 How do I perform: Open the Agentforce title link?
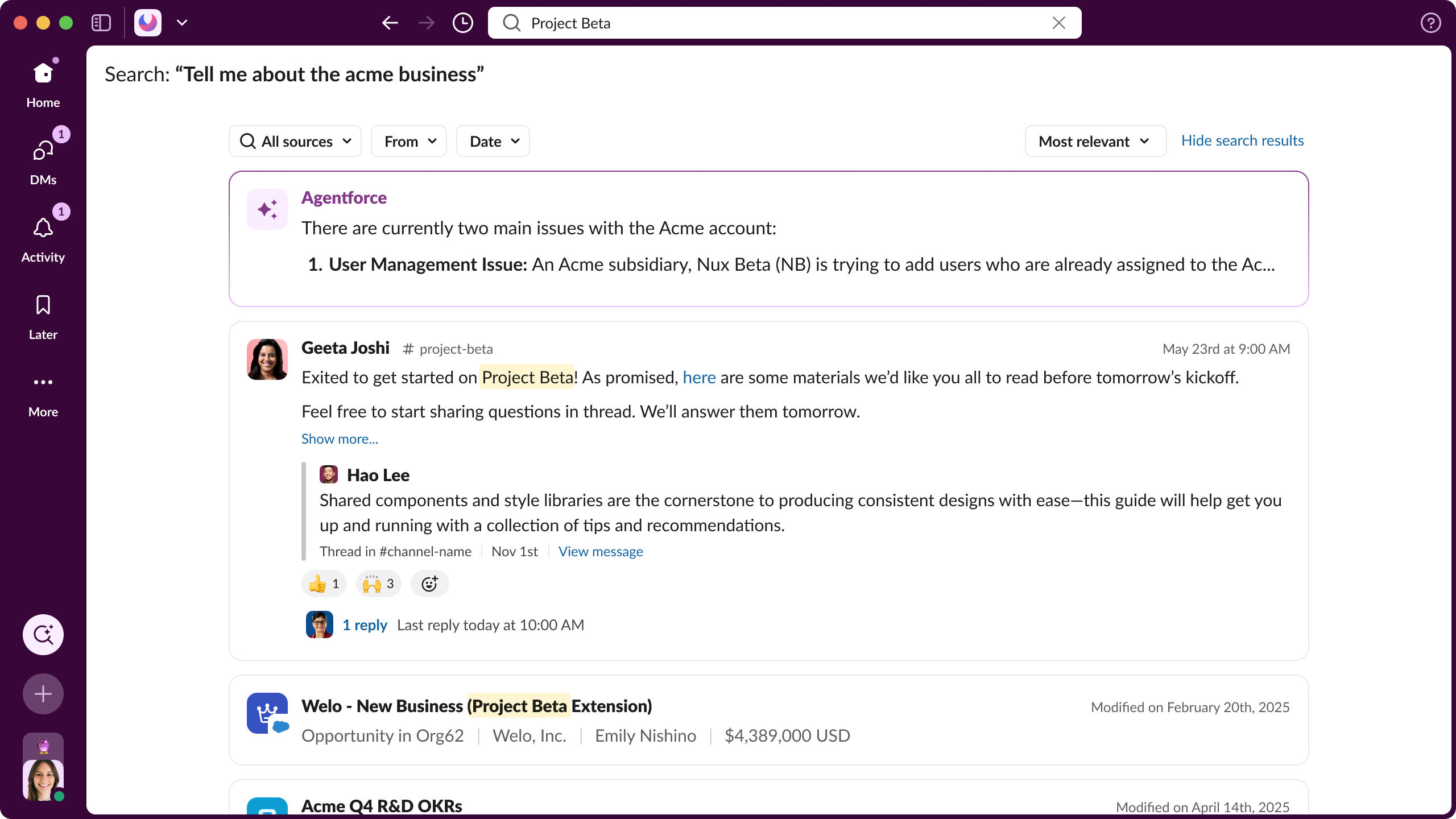click(x=344, y=197)
